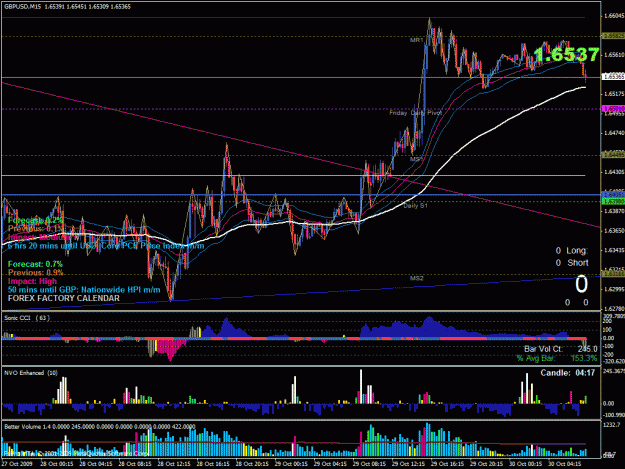The width and height of the screenshot is (625, 469).
Task: Select the Daily S1 label
Action: pos(415,206)
